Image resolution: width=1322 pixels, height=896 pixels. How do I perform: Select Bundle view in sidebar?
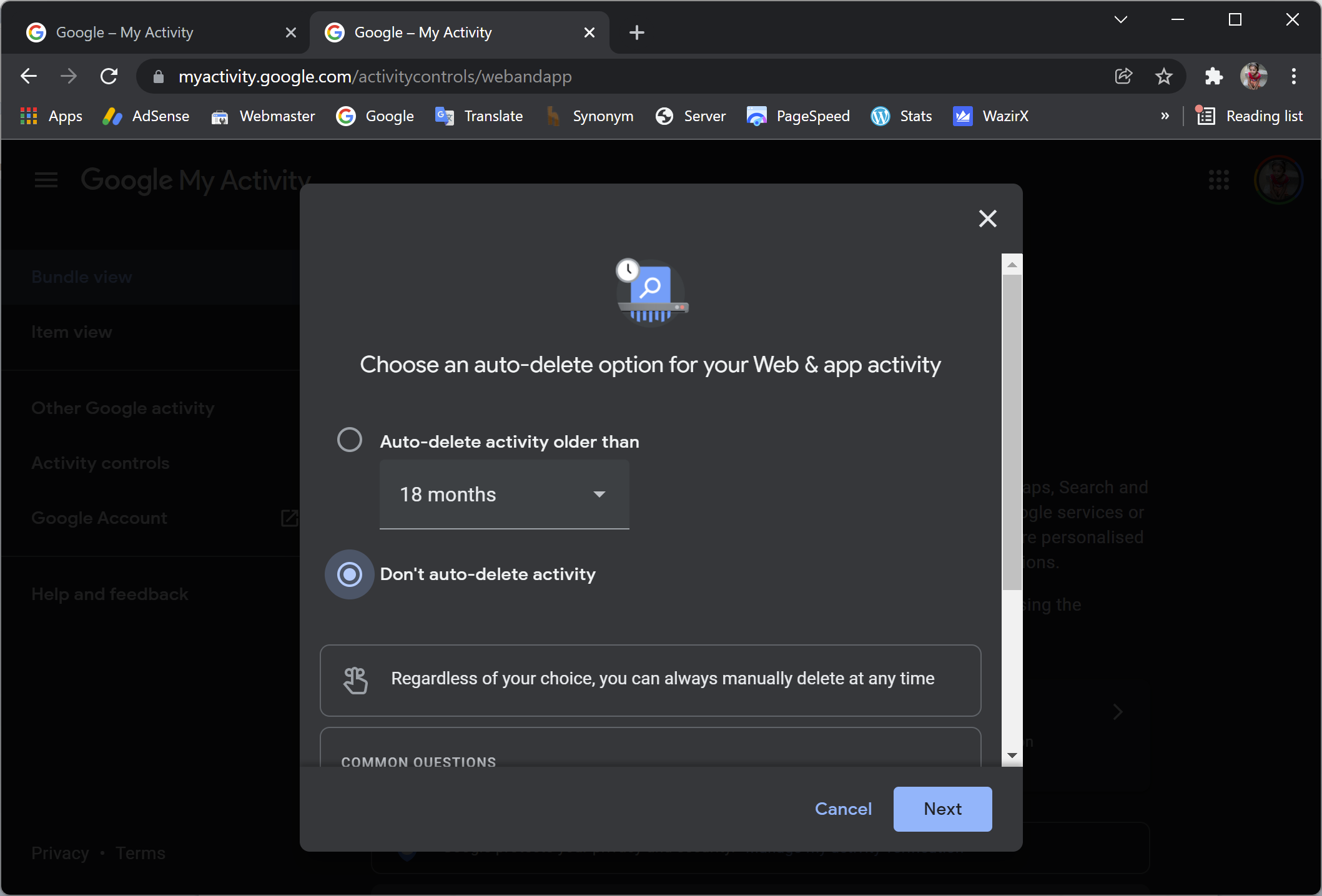click(x=150, y=277)
